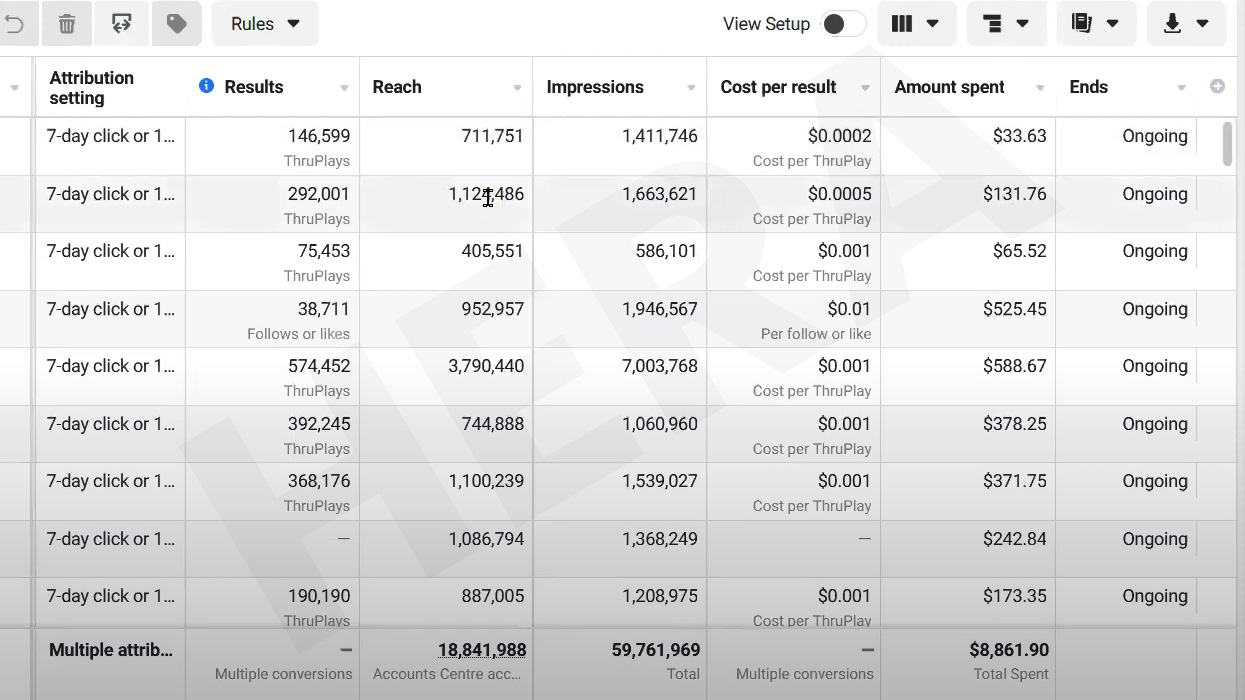This screenshot has width=1245, height=700.
Task: Click the tag label icon
Action: click(x=177, y=24)
